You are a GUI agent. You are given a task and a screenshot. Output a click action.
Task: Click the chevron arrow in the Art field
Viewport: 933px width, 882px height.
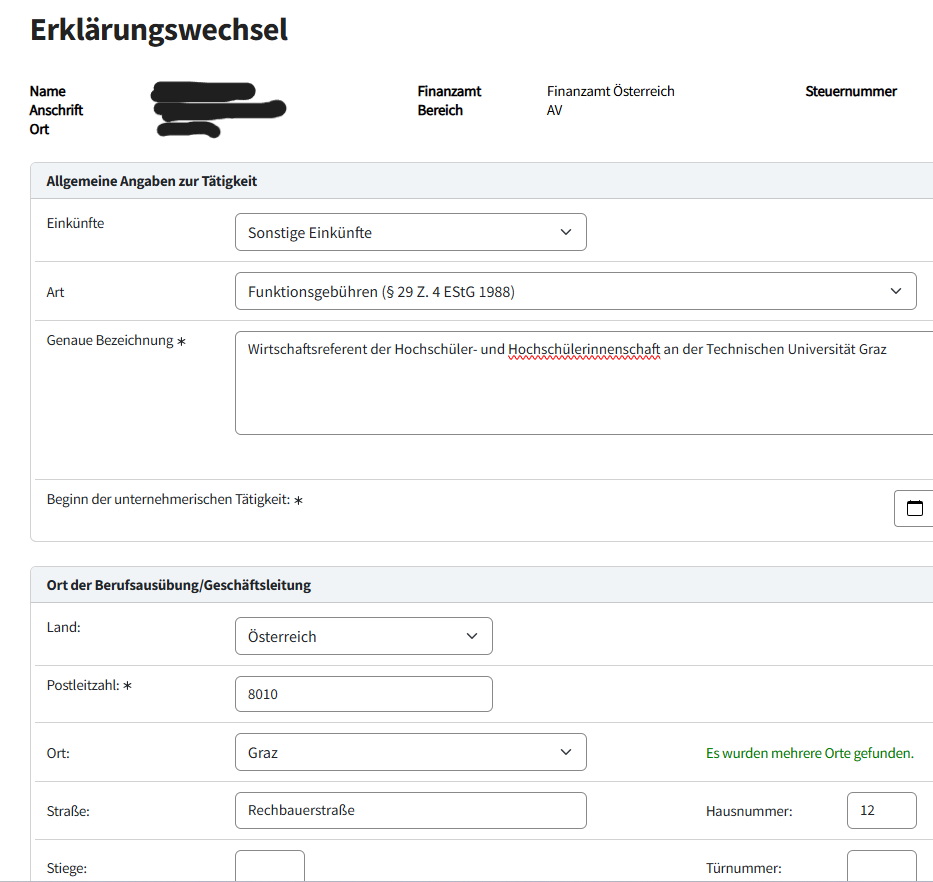895,291
